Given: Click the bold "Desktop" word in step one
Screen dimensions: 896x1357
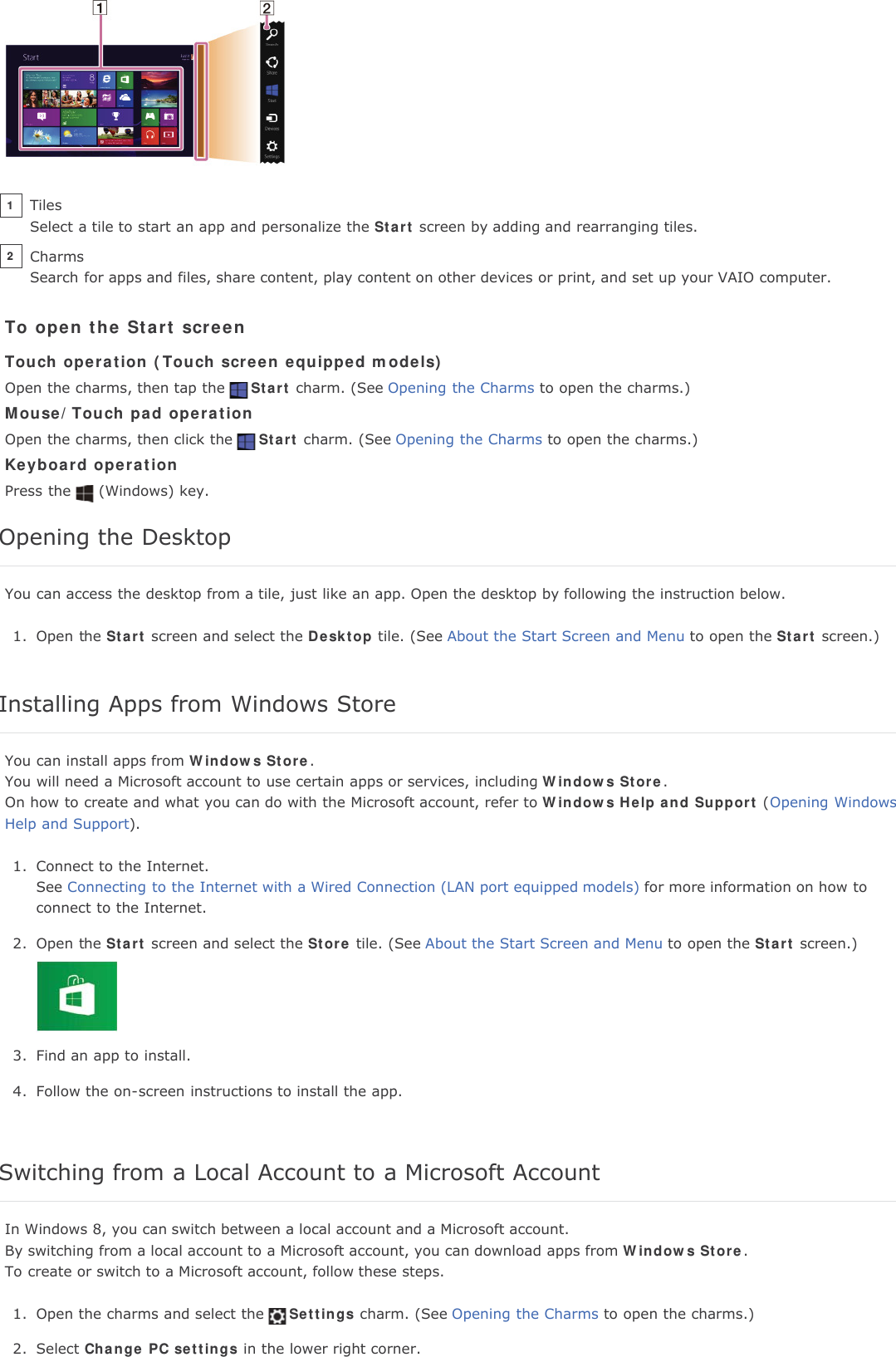Looking at the screenshot, I should (340, 636).
